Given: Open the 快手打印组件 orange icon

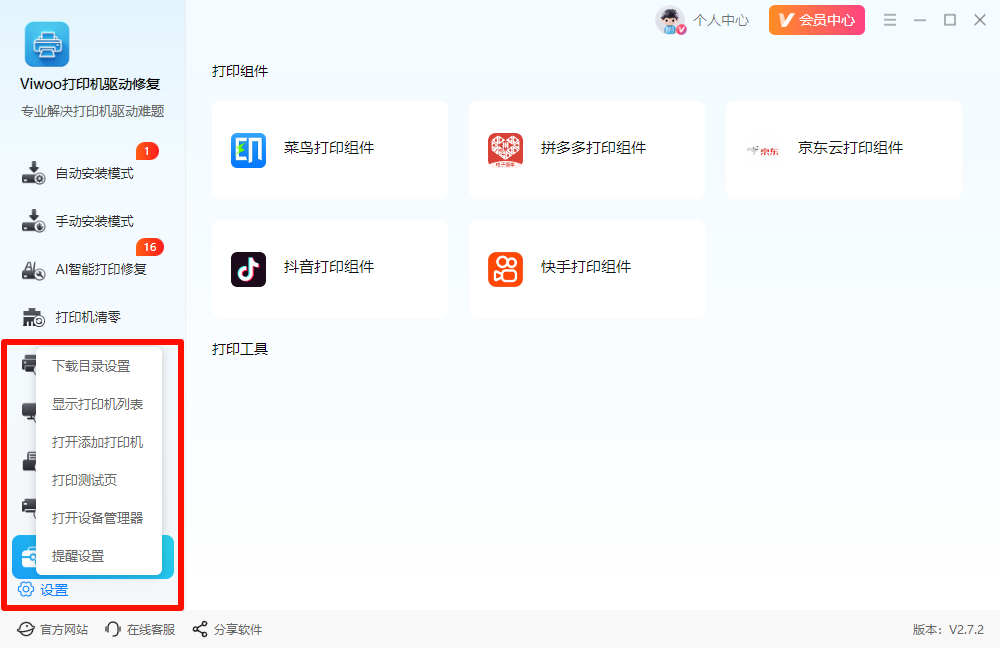Looking at the screenshot, I should [x=505, y=269].
